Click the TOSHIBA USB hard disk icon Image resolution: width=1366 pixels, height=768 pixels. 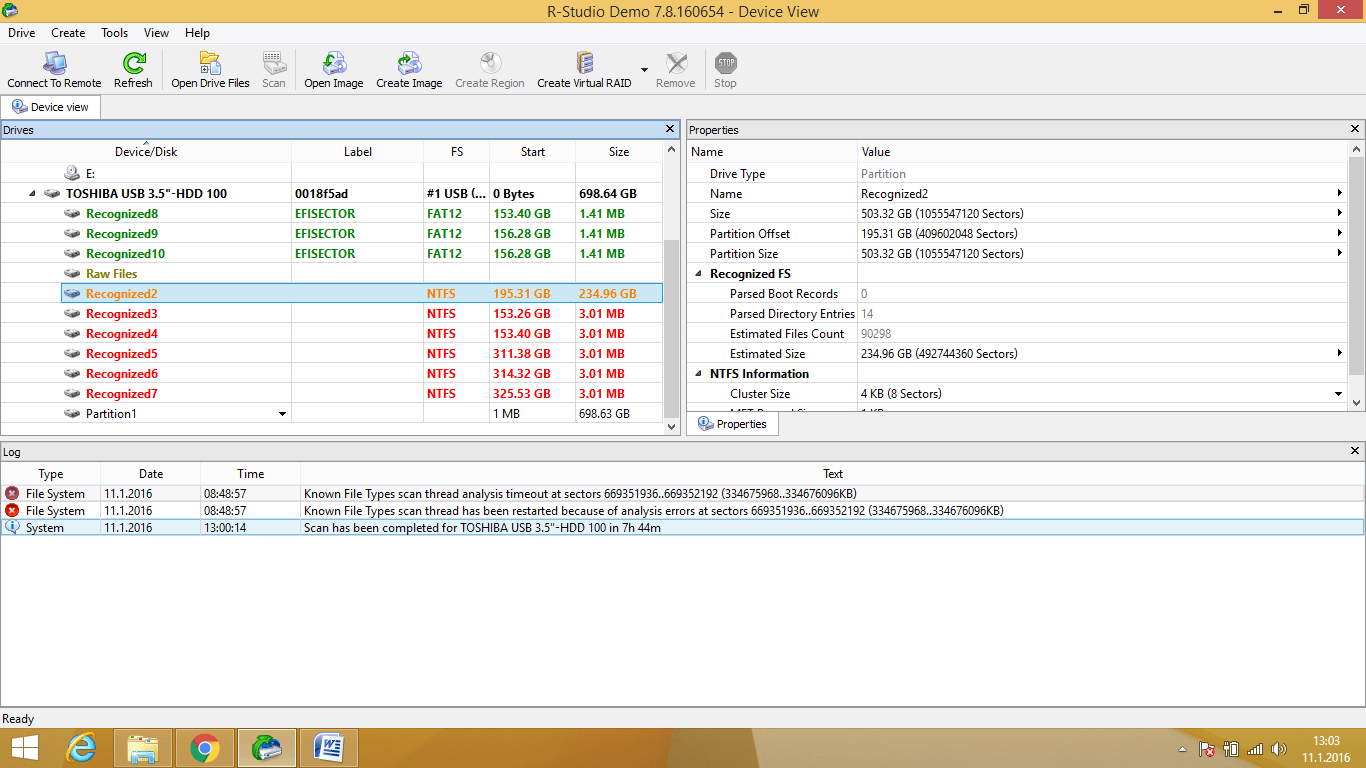[x=52, y=194]
